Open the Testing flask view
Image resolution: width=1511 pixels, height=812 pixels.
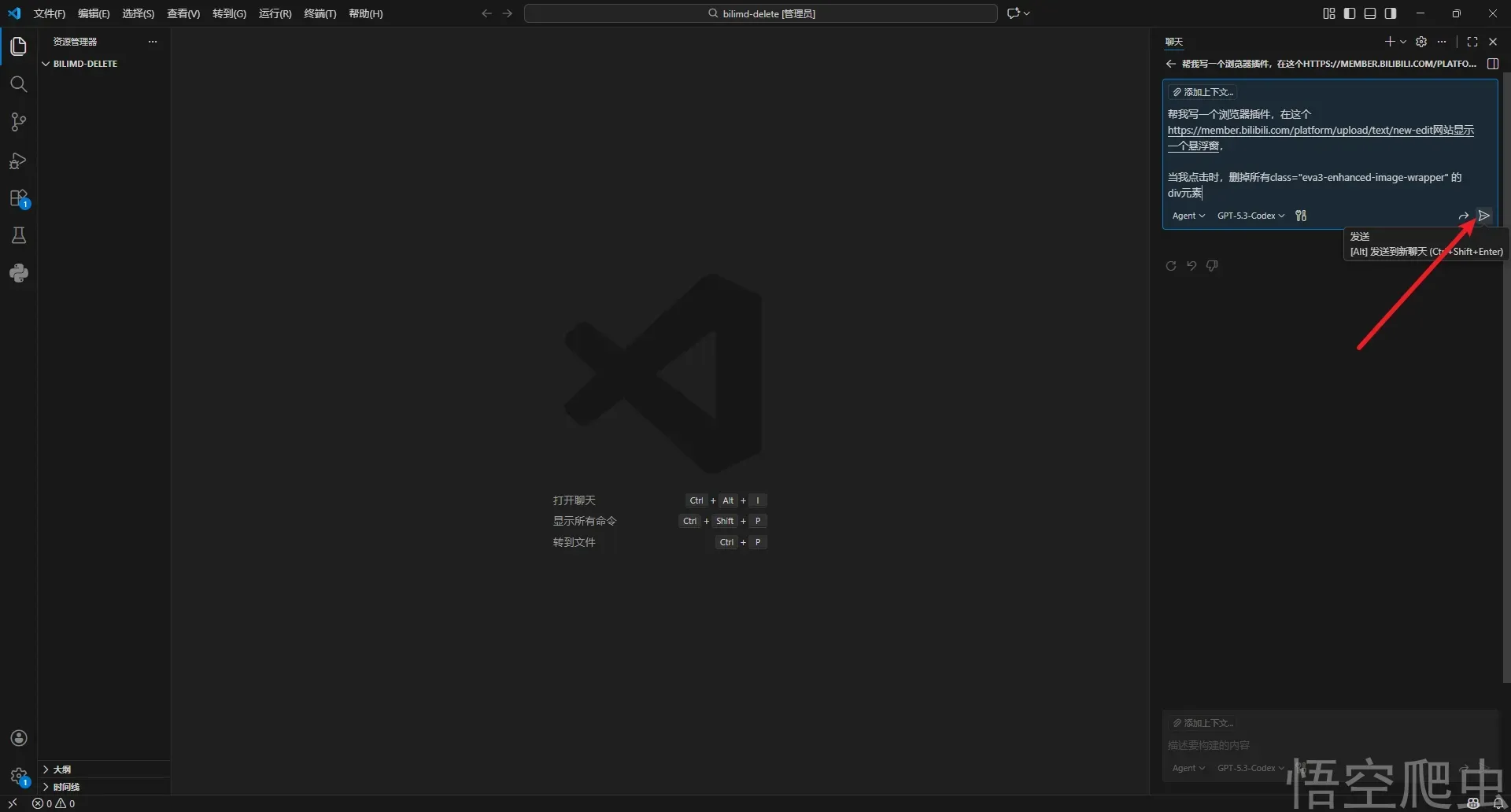(18, 235)
